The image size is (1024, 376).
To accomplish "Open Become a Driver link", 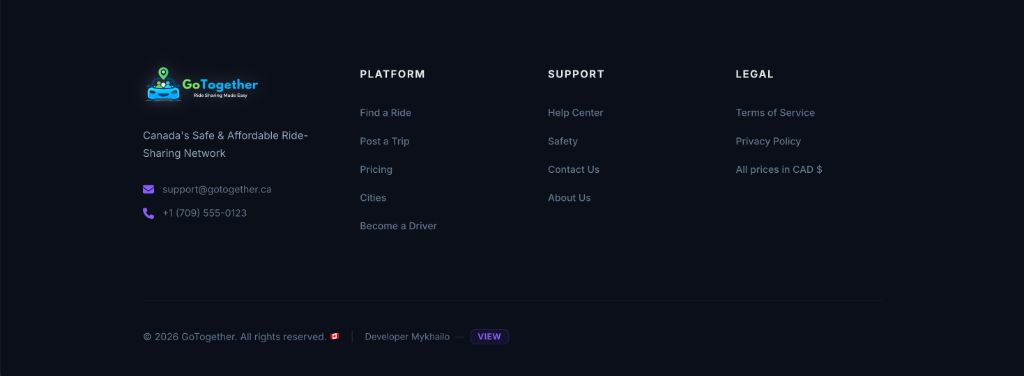I will pyautogui.click(x=398, y=226).
